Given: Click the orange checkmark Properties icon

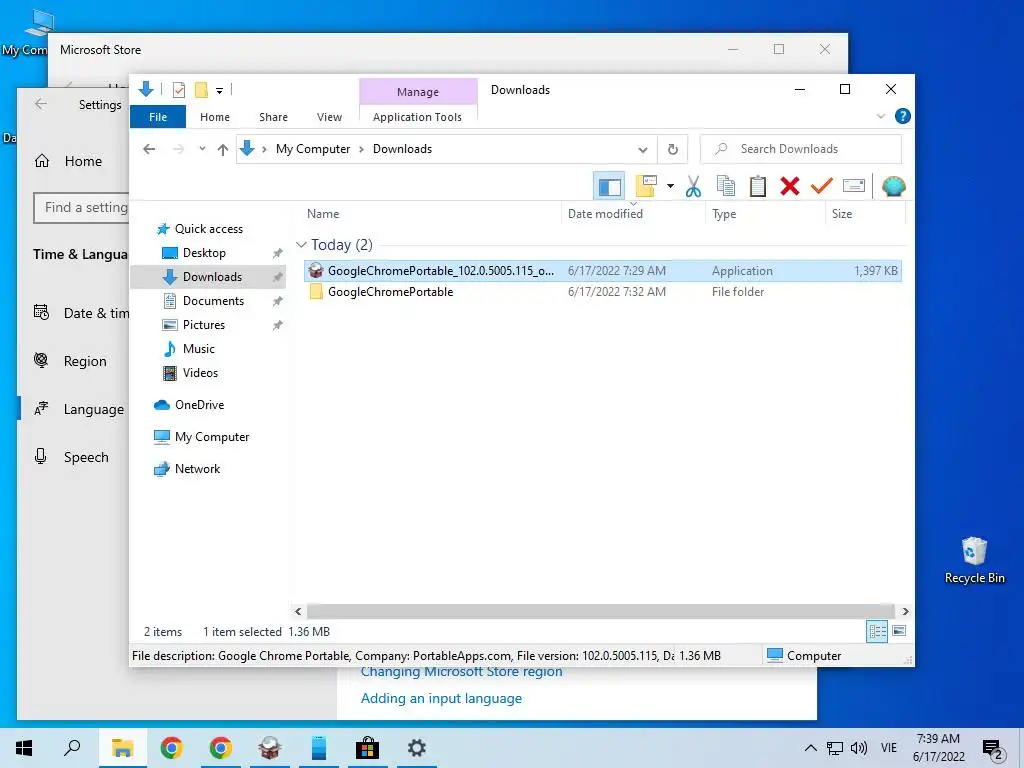Looking at the screenshot, I should tap(822, 187).
